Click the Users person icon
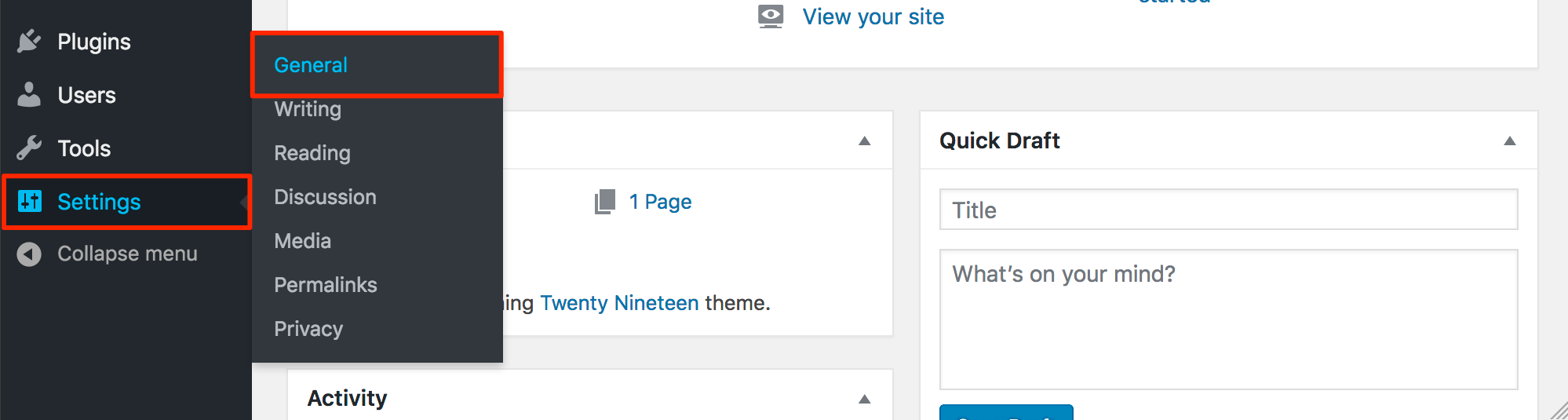This screenshot has height=420, width=1568. coord(29,95)
